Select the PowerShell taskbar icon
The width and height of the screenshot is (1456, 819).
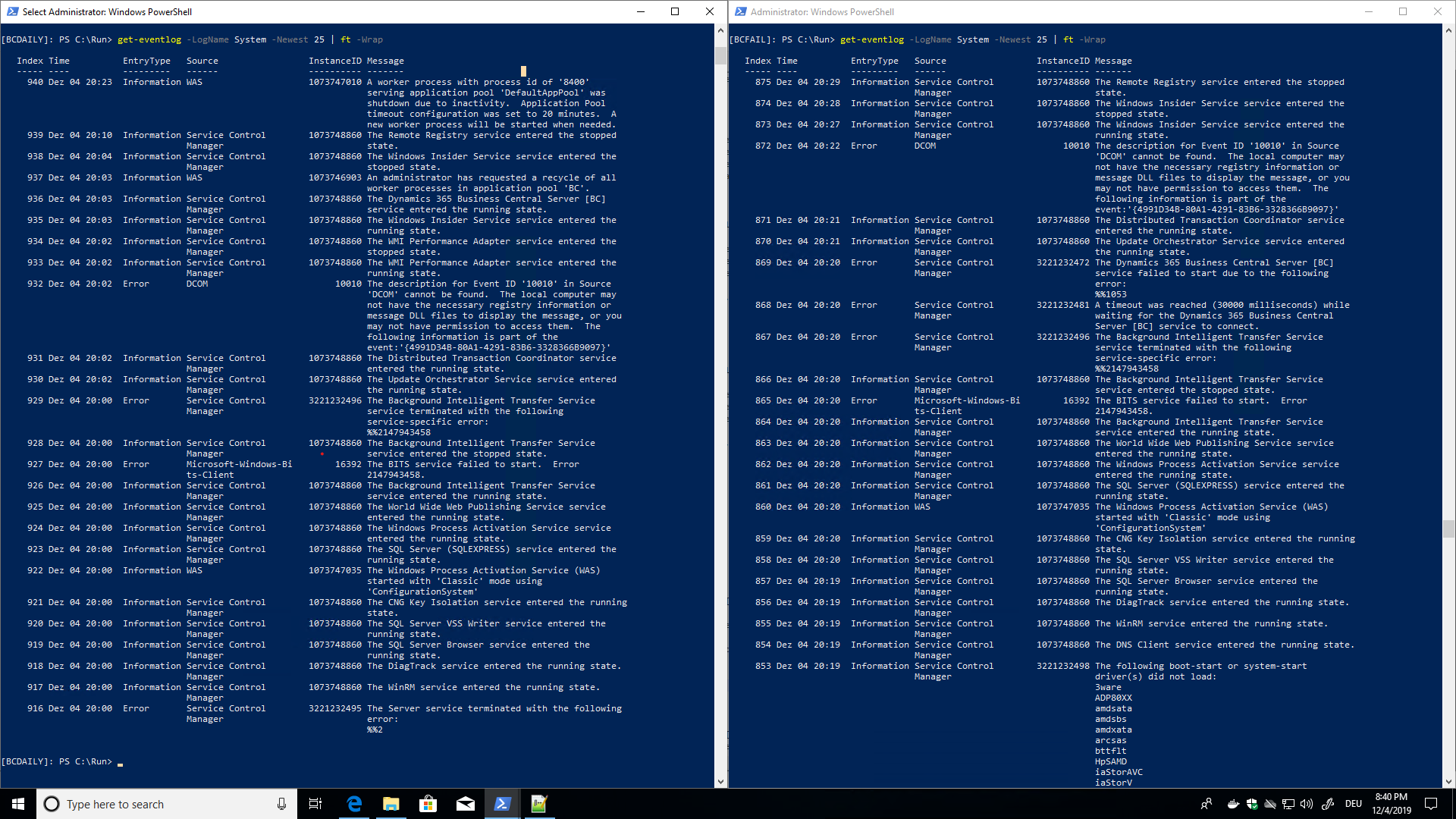[x=502, y=804]
